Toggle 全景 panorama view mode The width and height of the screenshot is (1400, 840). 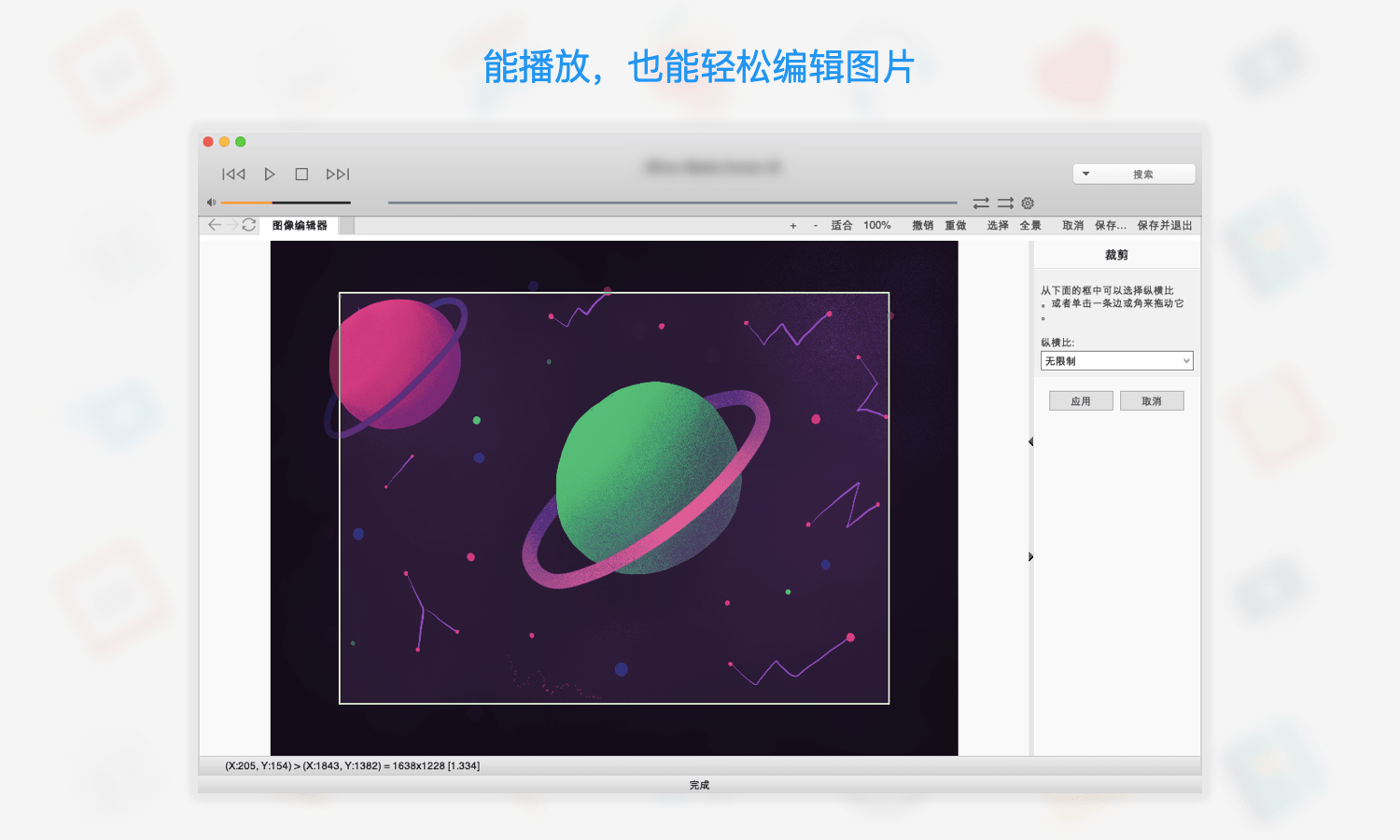1031,225
